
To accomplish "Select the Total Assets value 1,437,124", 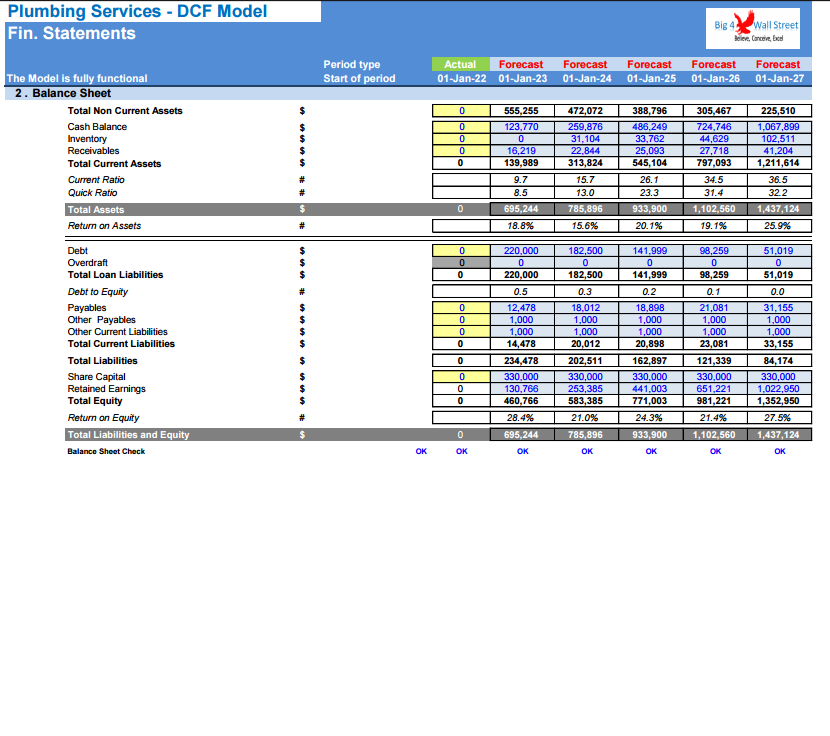I will point(779,209).
